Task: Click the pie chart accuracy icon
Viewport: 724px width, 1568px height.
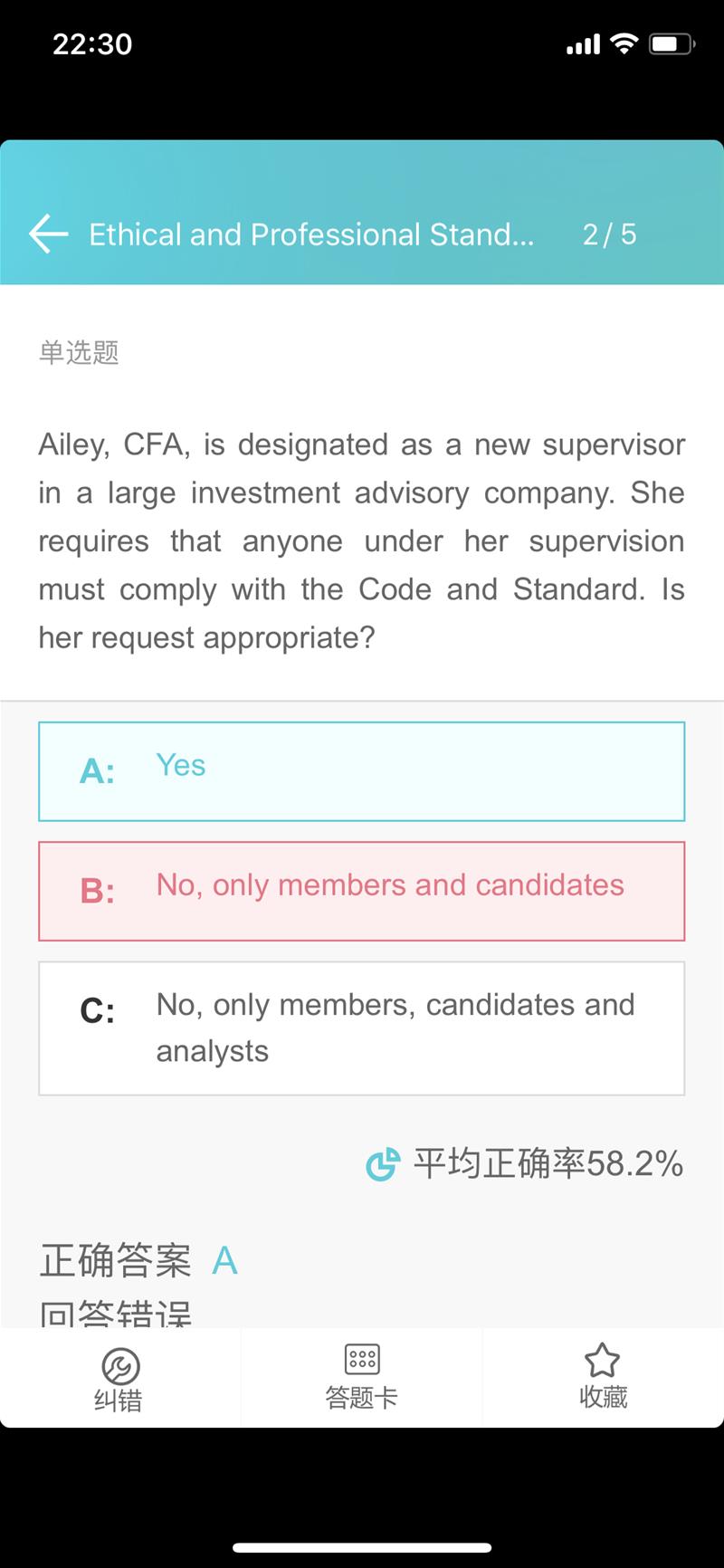Action: [x=383, y=1164]
